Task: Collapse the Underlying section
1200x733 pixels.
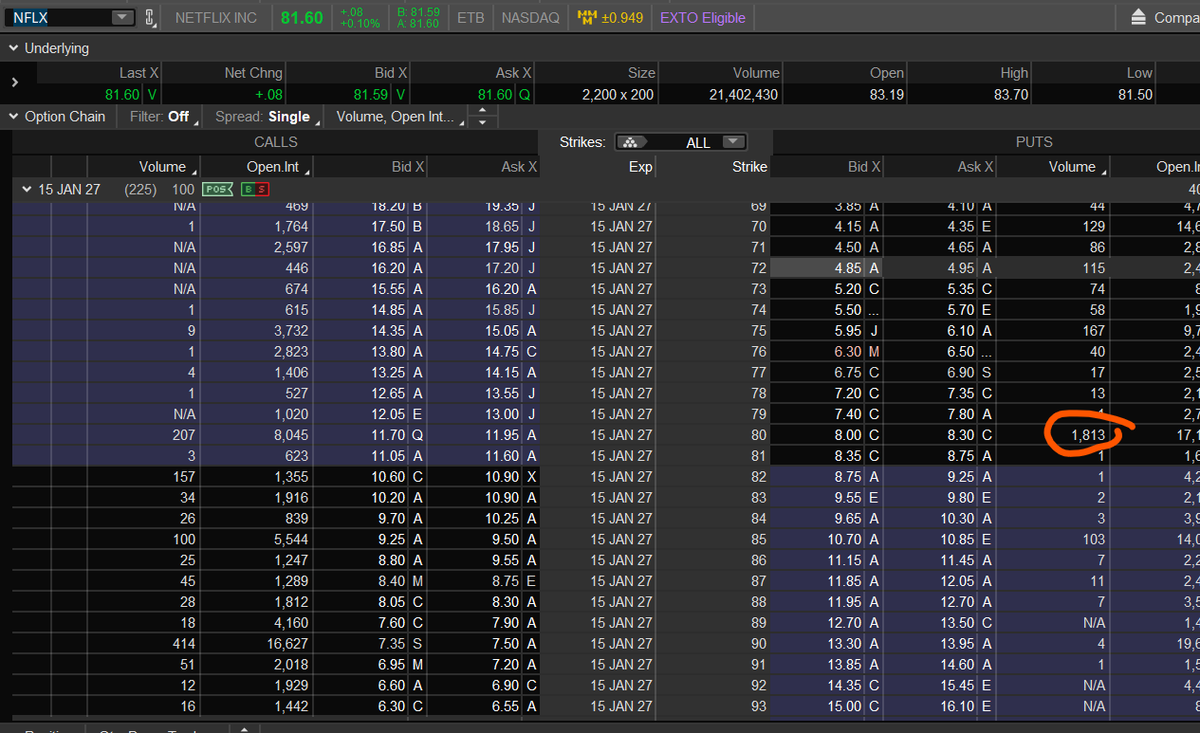Action: click(13, 48)
